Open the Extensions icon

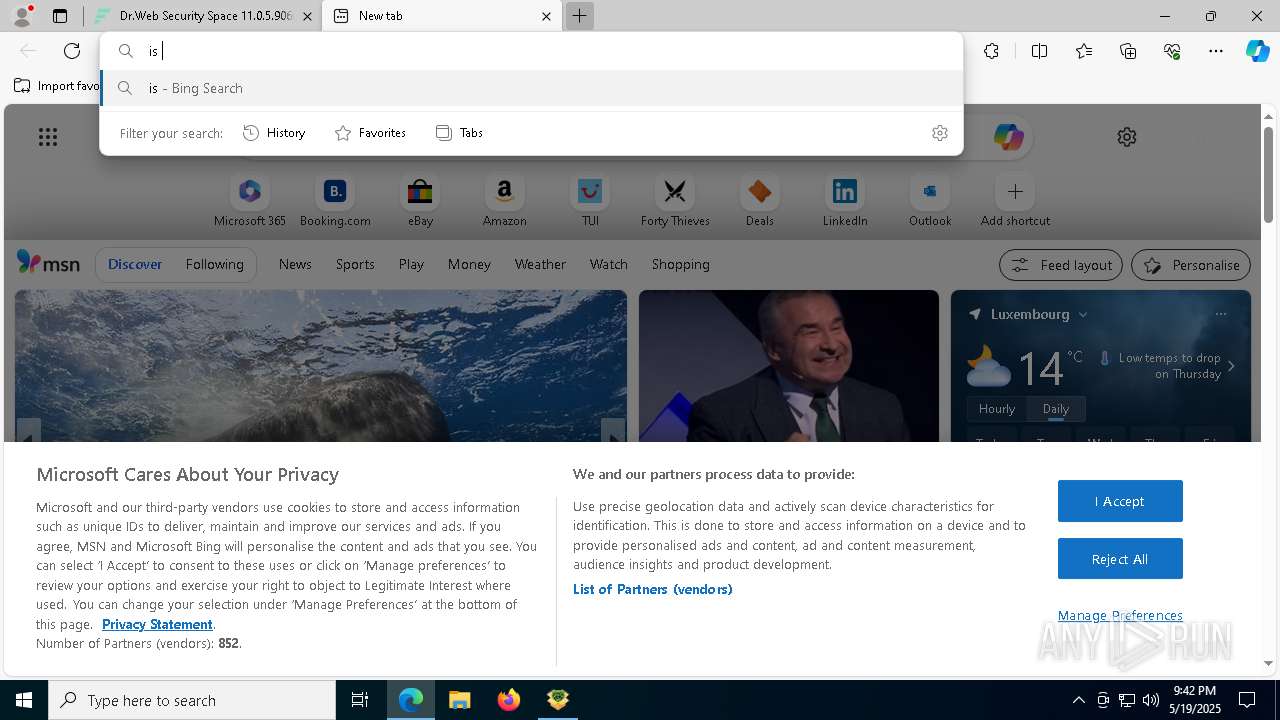(991, 51)
